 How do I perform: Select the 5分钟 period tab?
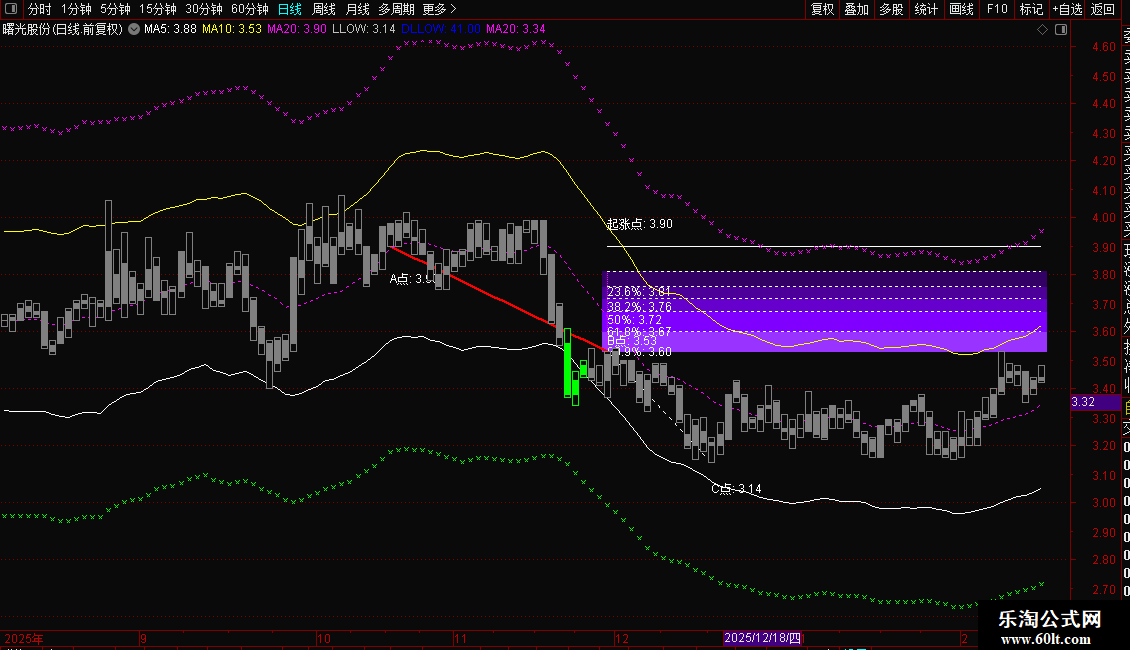click(115, 9)
